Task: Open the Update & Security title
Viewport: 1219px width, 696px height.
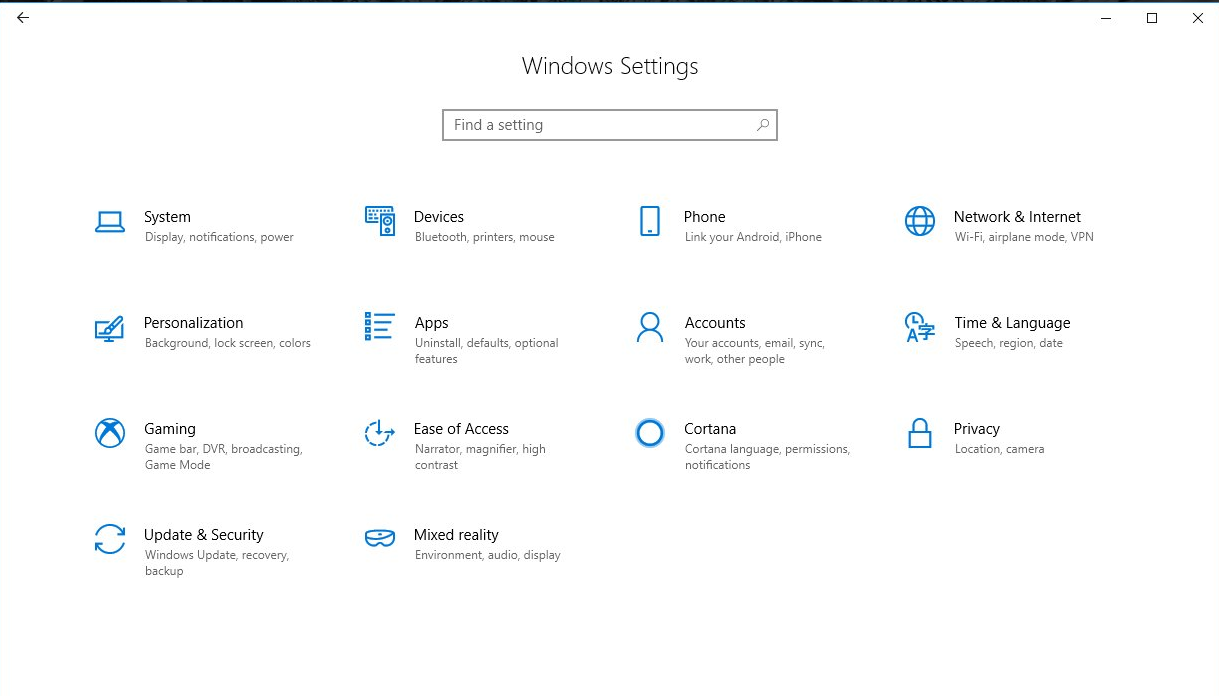Action: pyautogui.click(x=204, y=535)
